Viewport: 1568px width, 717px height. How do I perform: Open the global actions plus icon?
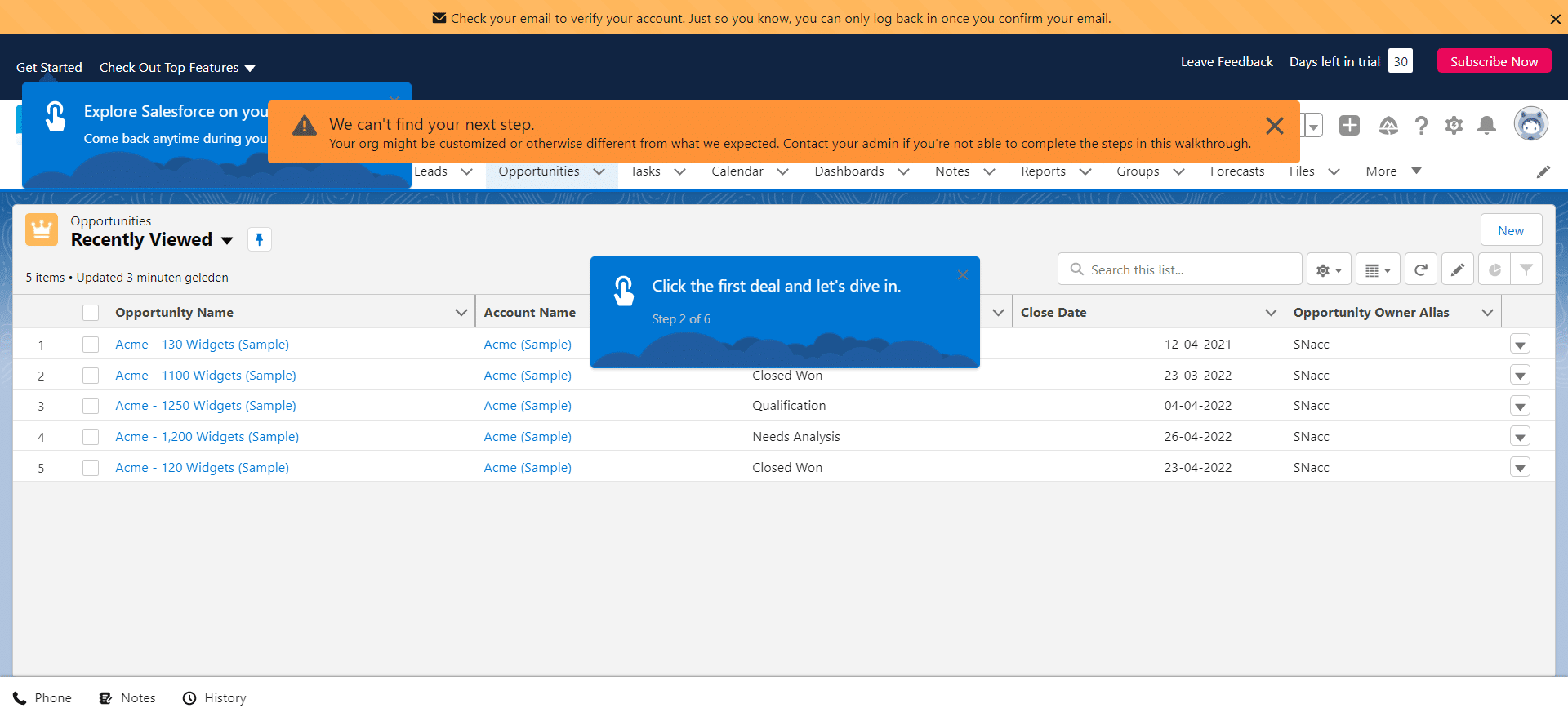tap(1349, 125)
